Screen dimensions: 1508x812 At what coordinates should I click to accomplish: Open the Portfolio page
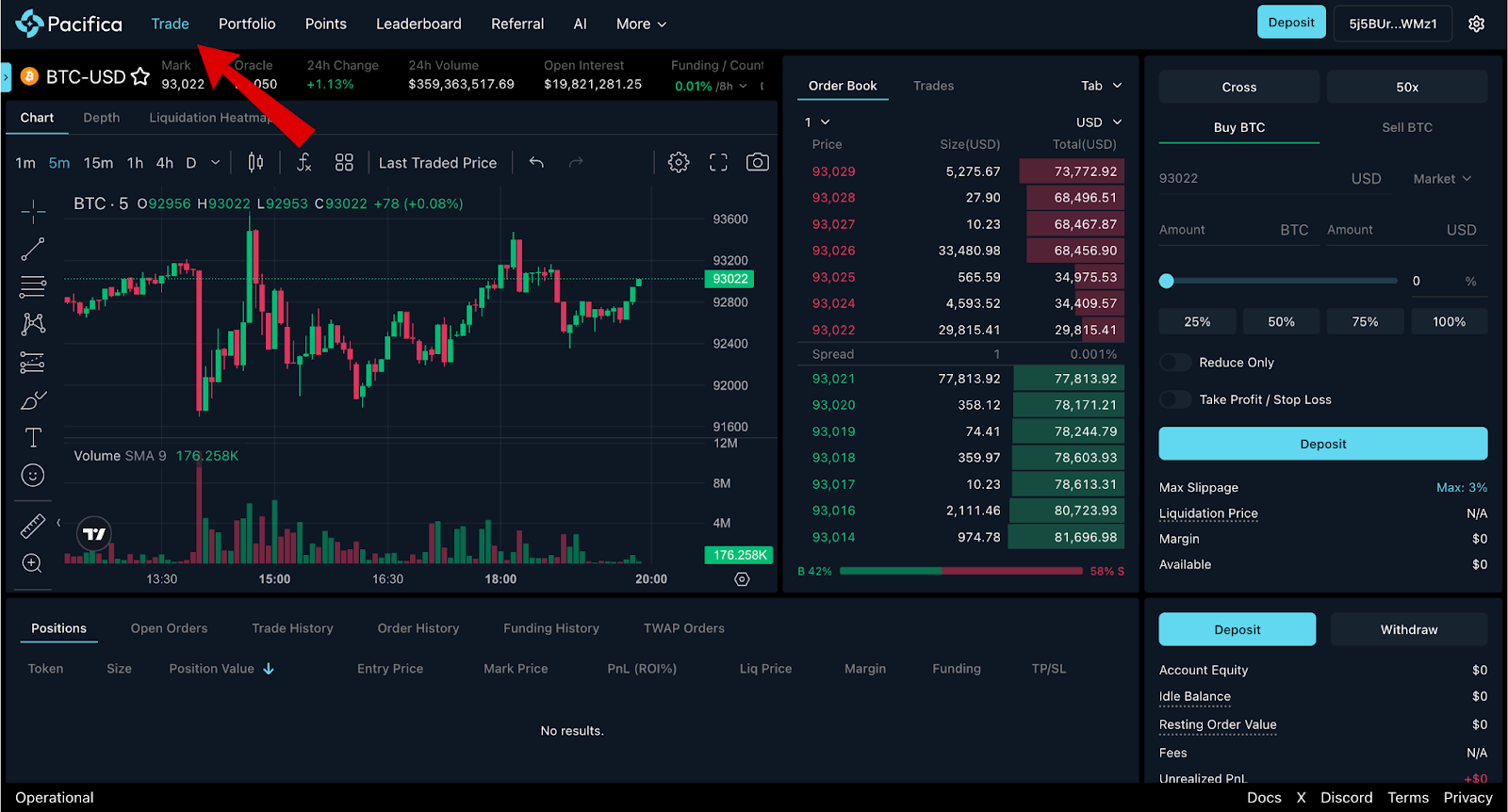pyautogui.click(x=247, y=24)
